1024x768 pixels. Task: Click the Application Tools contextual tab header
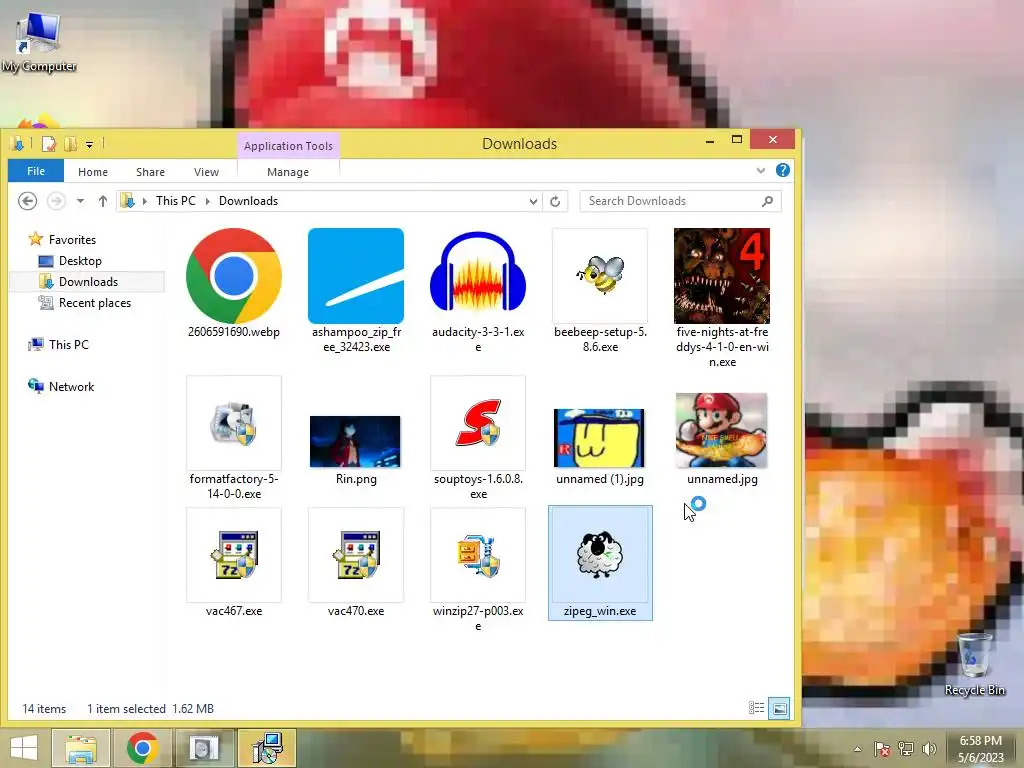(288, 146)
